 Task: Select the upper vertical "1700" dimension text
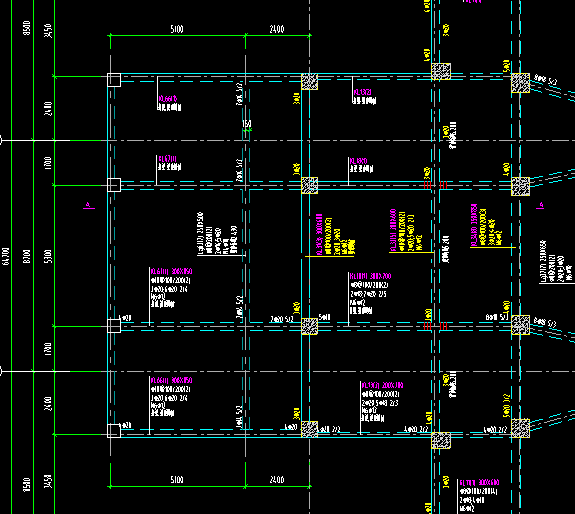[48, 163]
